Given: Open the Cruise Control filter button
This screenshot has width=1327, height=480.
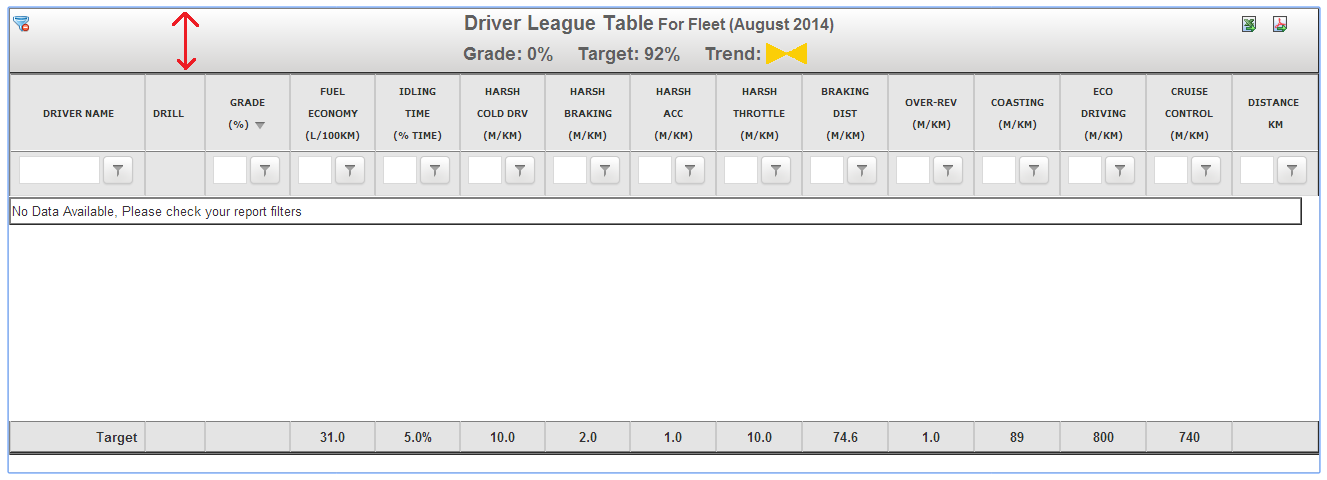Looking at the screenshot, I should [1205, 171].
